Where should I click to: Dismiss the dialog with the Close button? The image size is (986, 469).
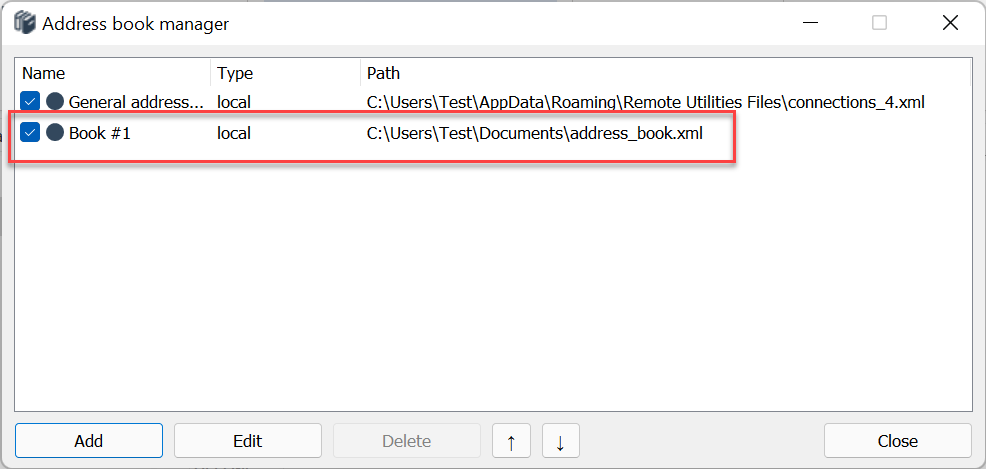point(897,441)
